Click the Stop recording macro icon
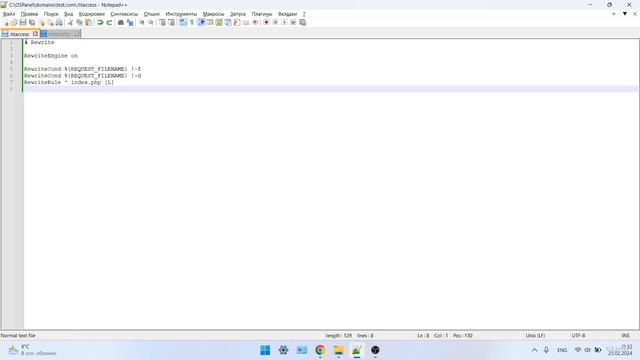Image resolution: width=640 pixels, height=360 pixels. (x=275, y=22)
